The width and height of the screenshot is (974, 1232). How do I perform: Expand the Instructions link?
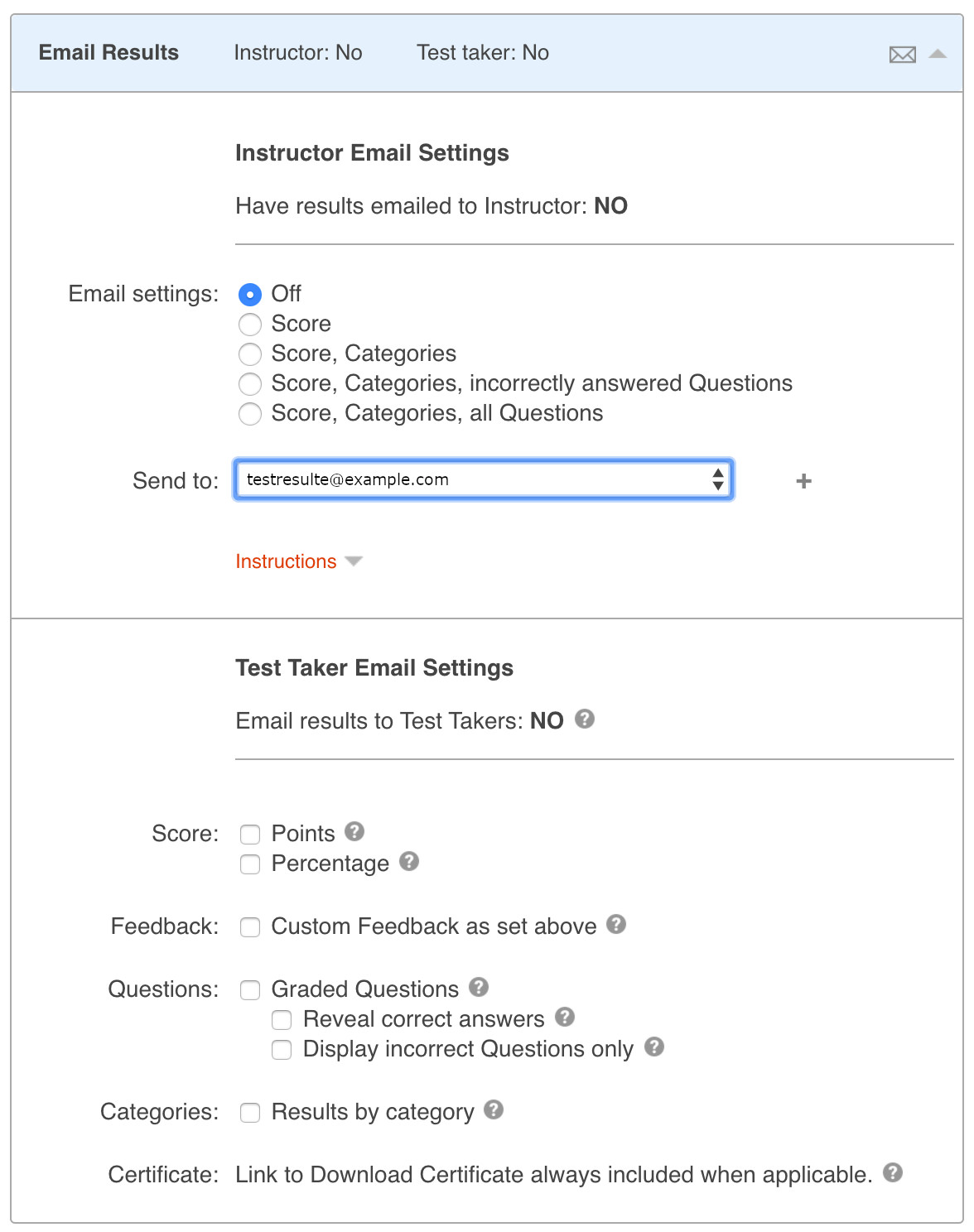click(x=287, y=561)
